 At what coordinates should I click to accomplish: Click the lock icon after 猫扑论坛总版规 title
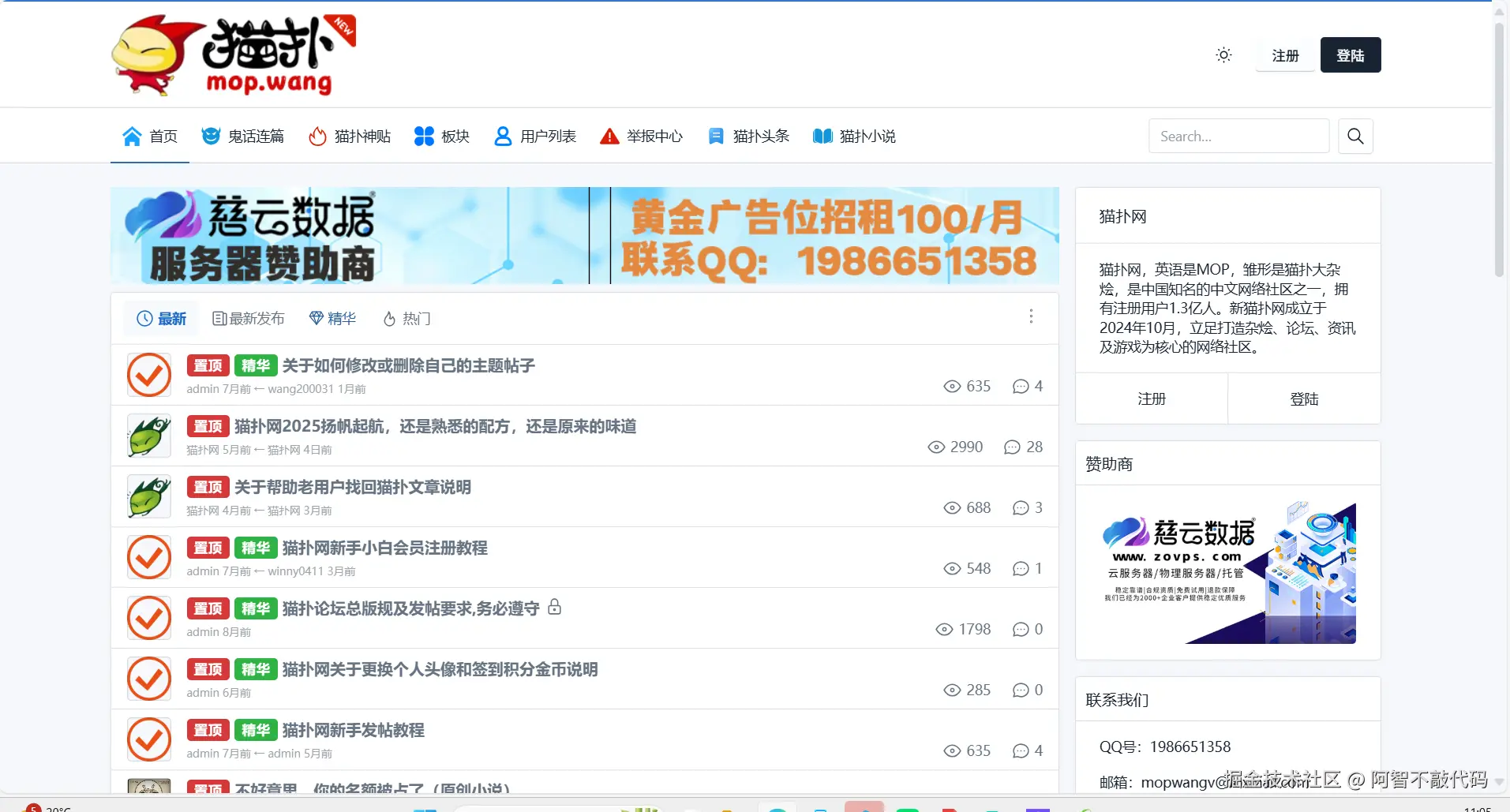555,607
